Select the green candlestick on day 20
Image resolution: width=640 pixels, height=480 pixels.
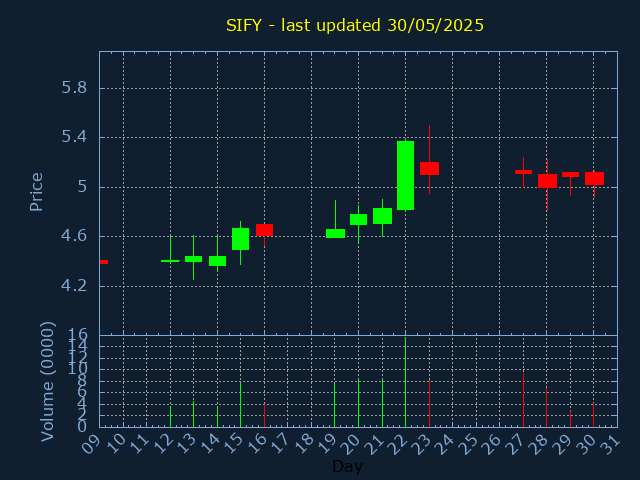[358, 219]
